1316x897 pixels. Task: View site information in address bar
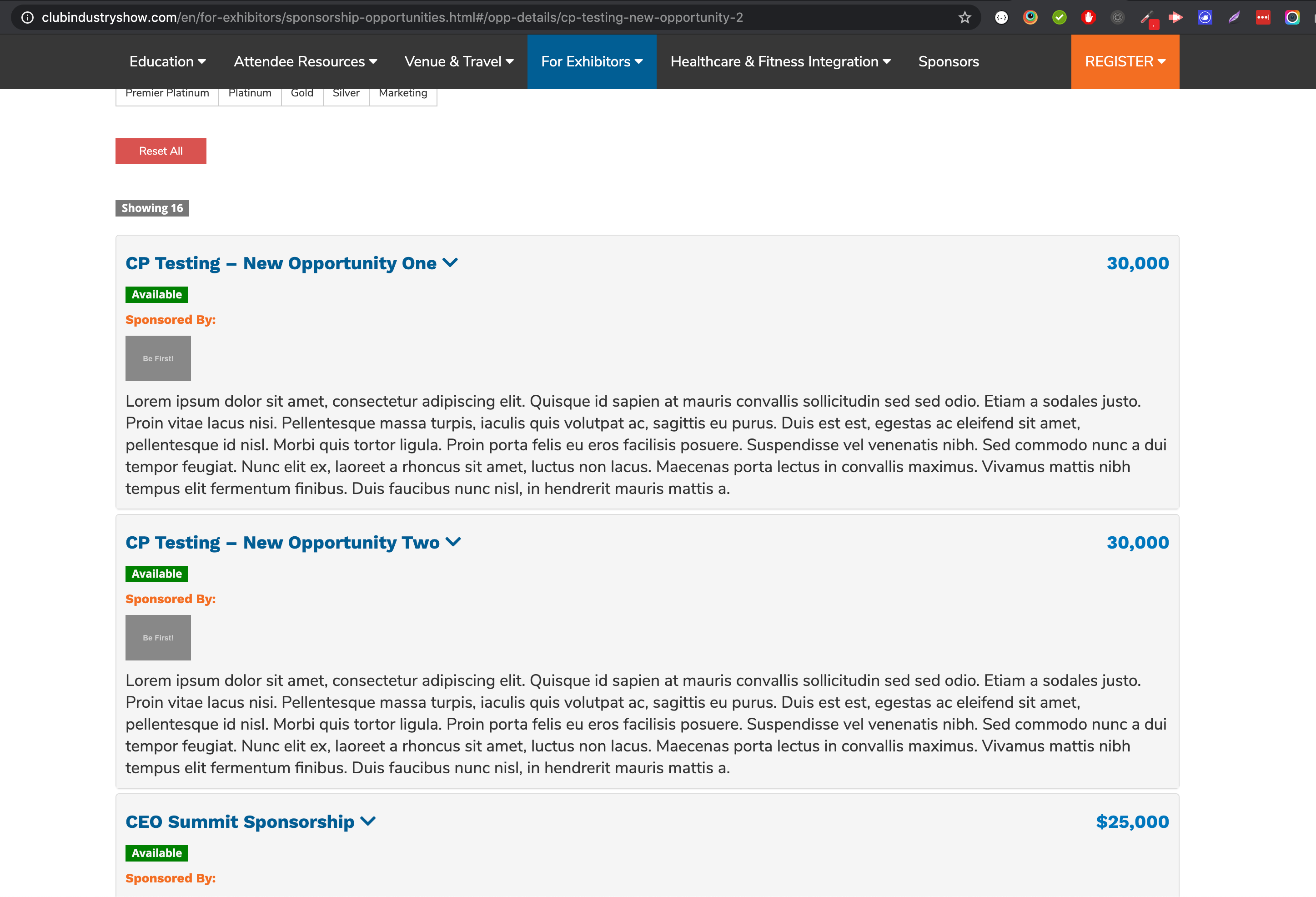(x=27, y=18)
